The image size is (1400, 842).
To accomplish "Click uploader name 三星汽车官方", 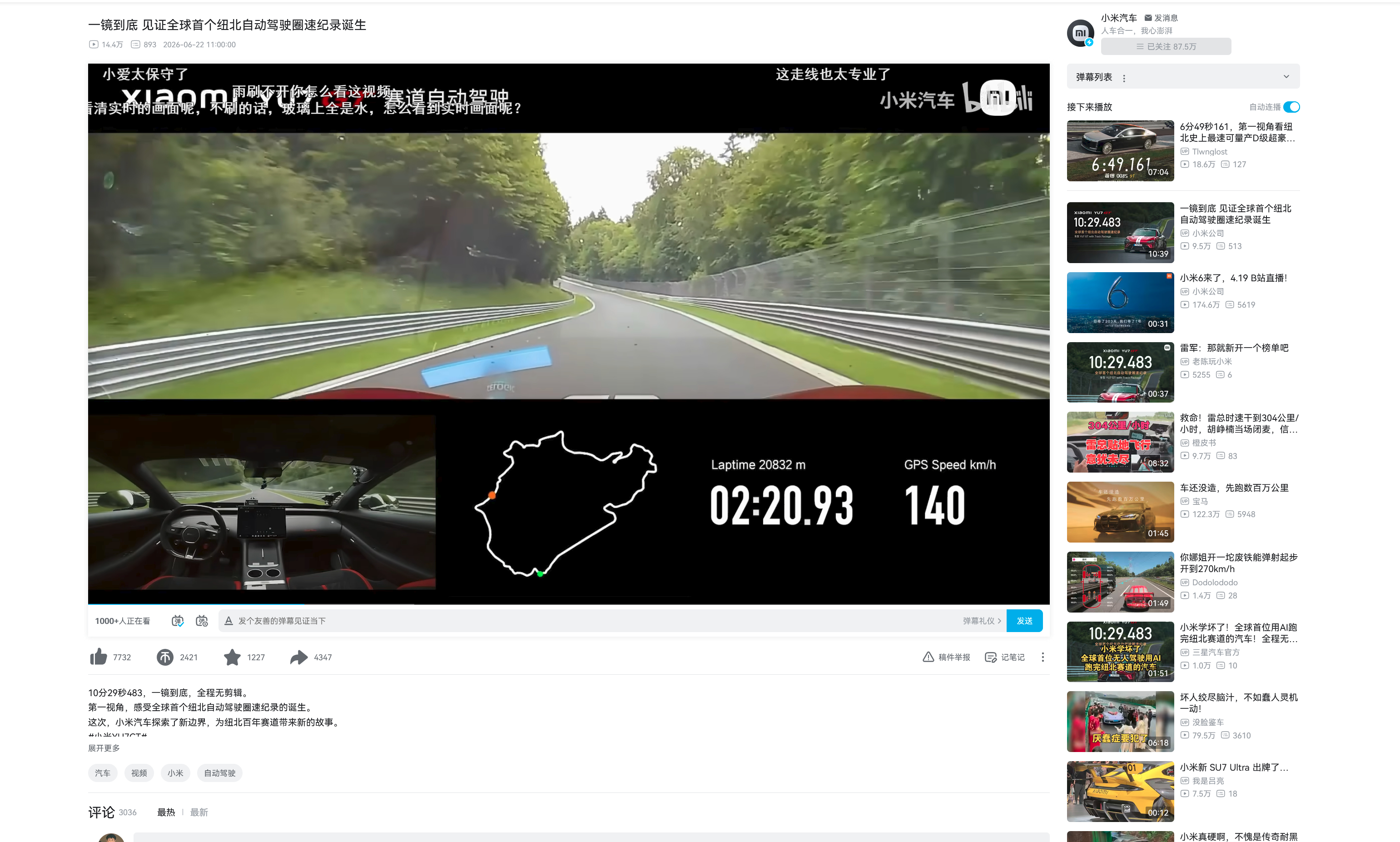I will coord(1216,653).
